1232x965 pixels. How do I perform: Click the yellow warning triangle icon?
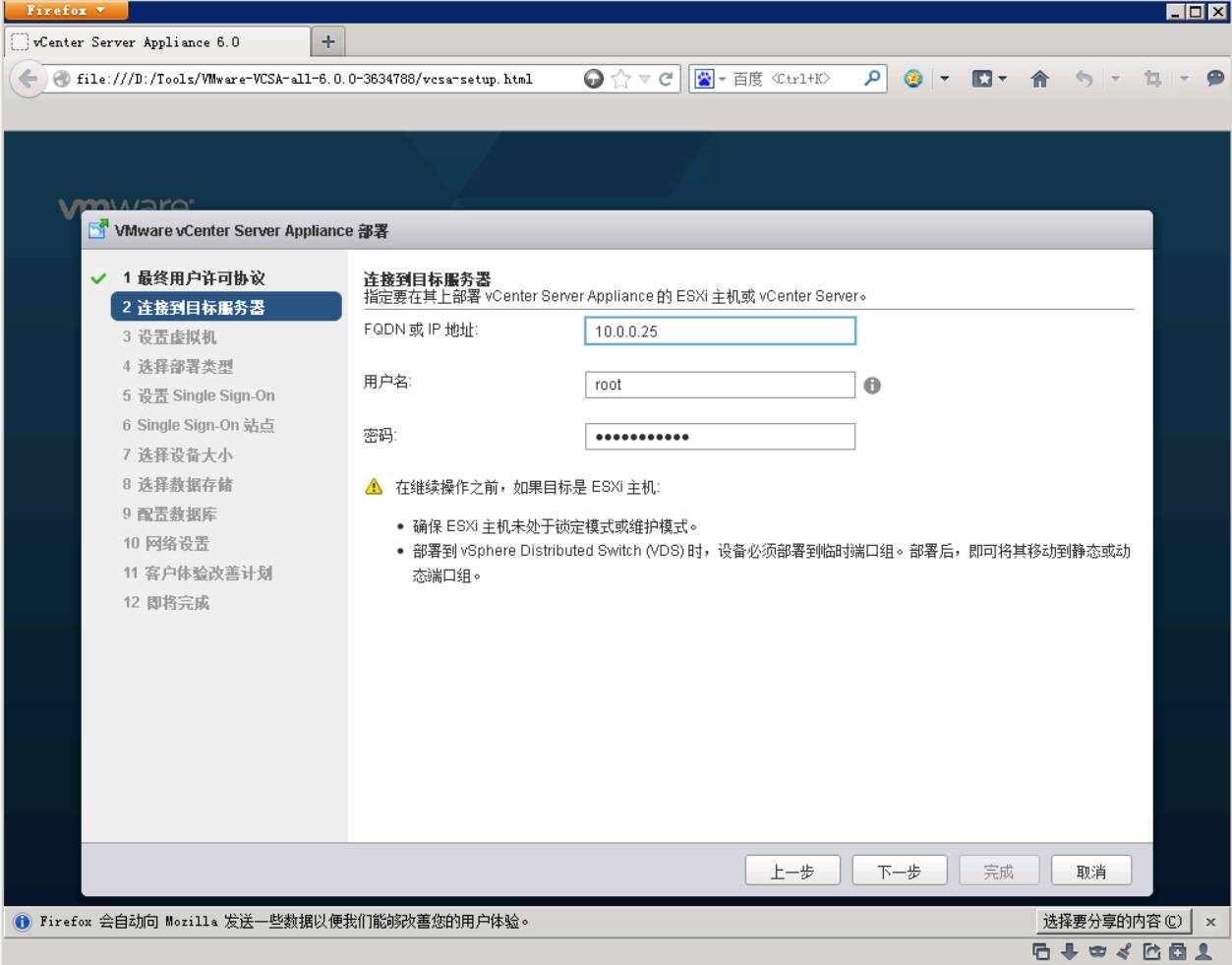tap(374, 487)
